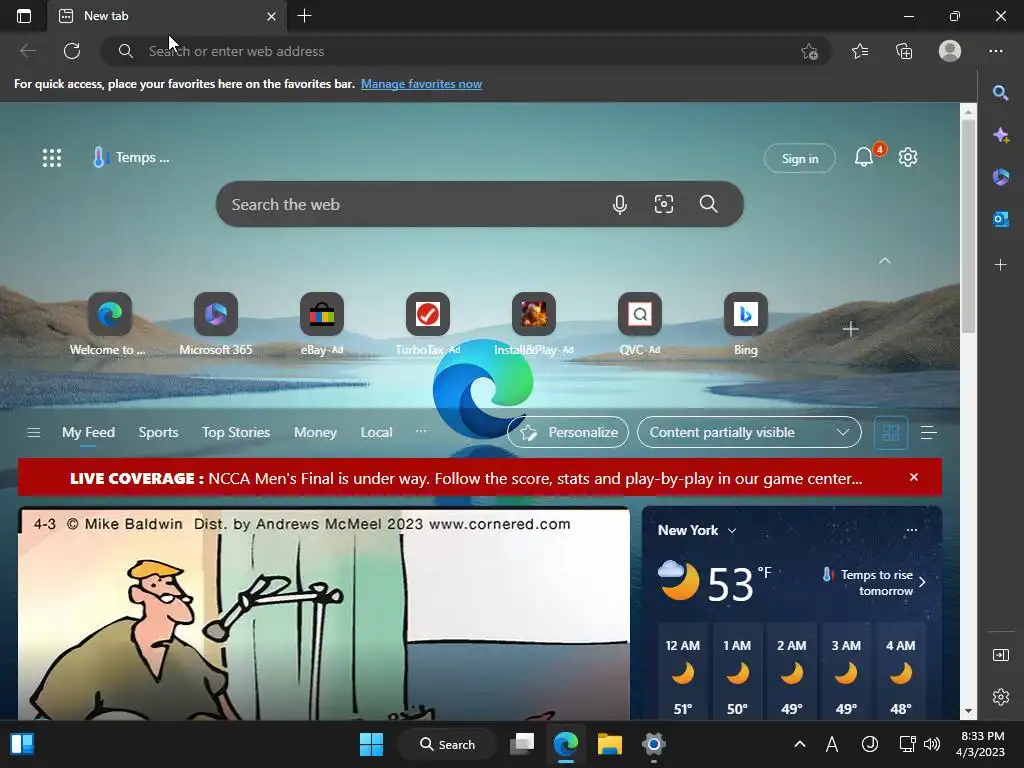Open Settings and more ellipsis menu
1024x768 pixels.
pos(995,51)
